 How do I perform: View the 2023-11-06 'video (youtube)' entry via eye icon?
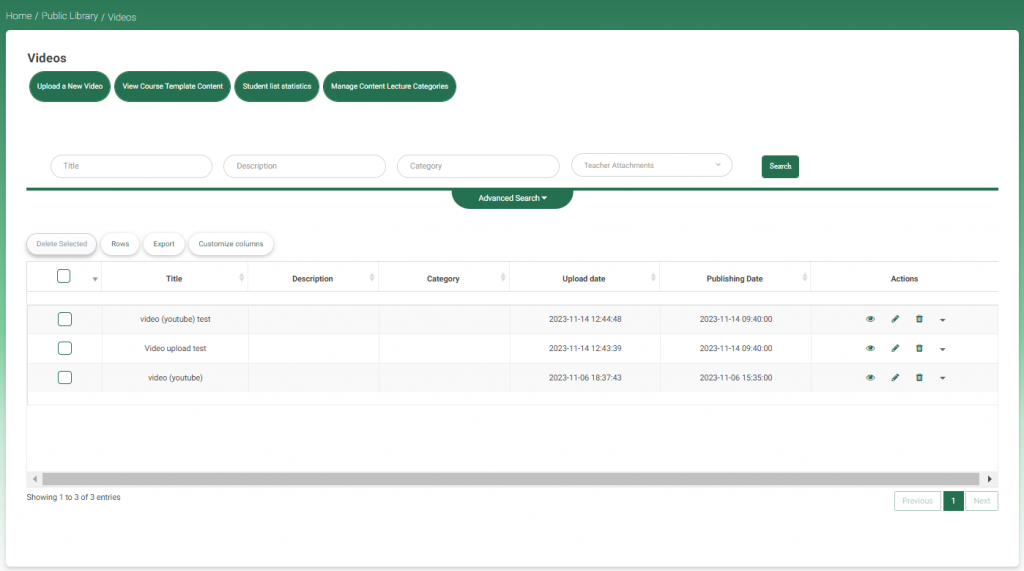[x=870, y=378]
